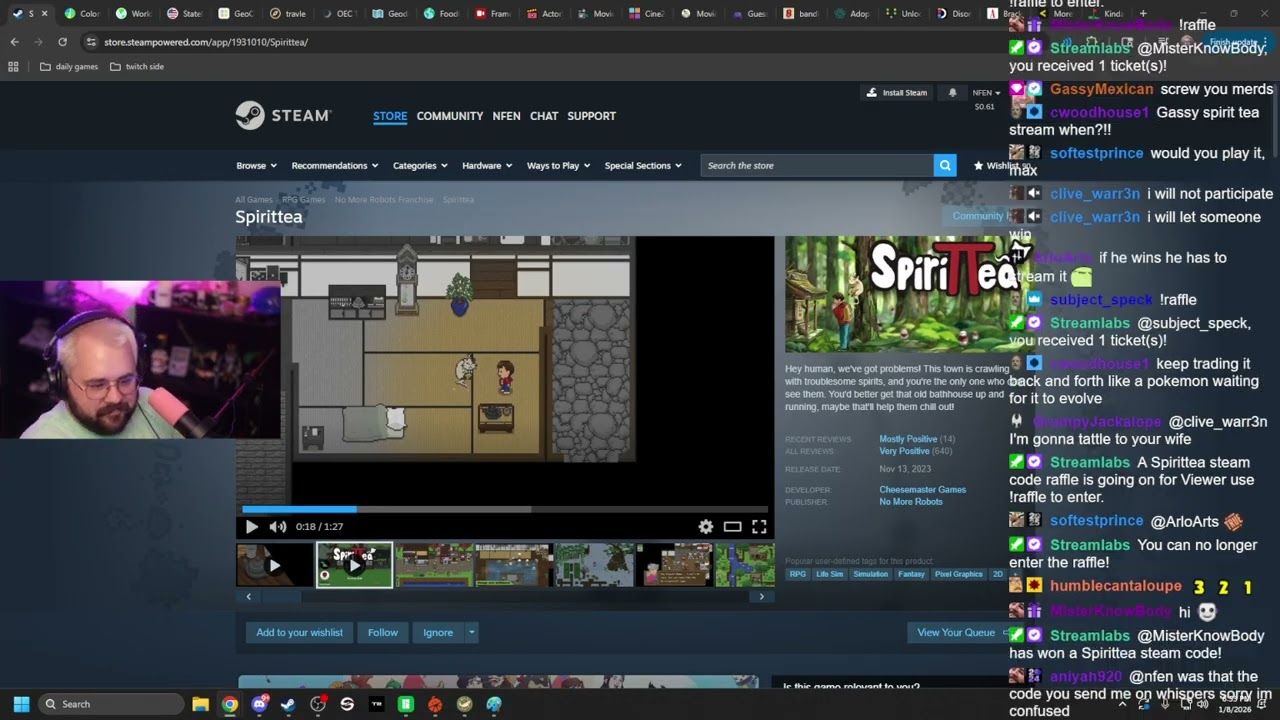Open the NFEN profile menu
Screen dimensions: 1280x720
pyautogui.click(x=506, y=116)
